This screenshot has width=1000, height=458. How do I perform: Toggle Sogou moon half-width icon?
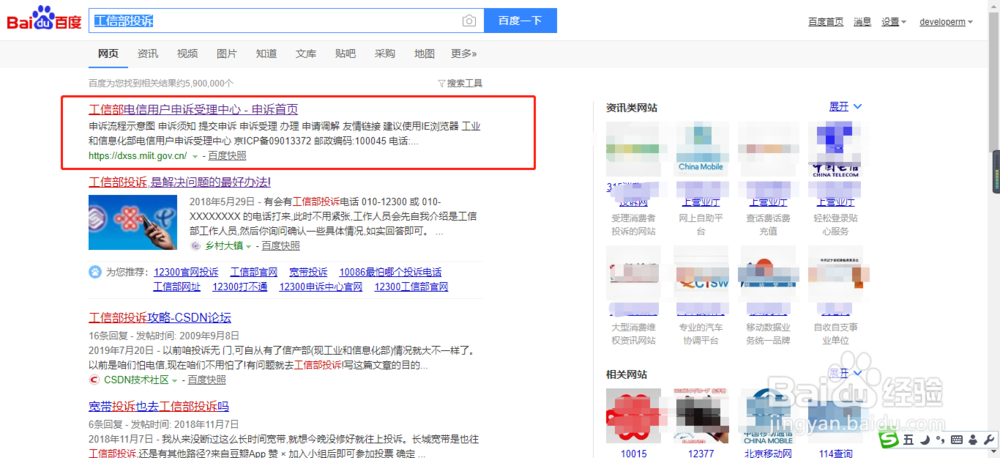(x=924, y=440)
